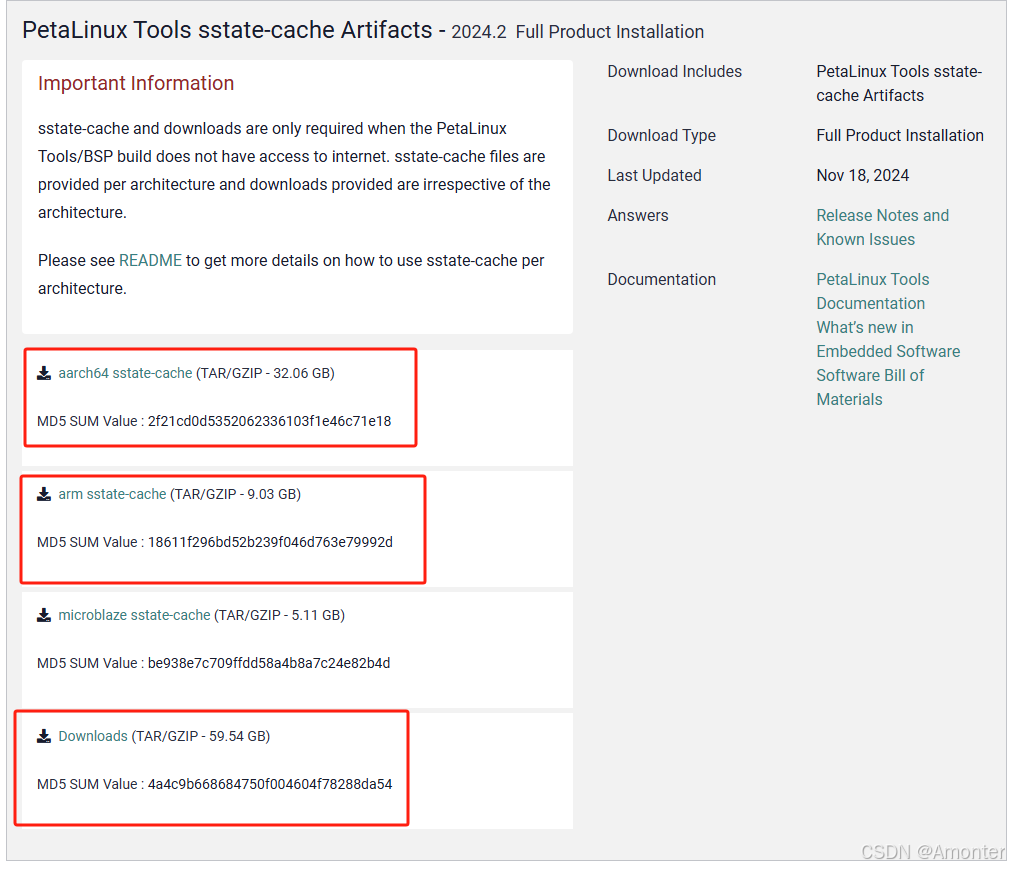
Task: Click the (TAR/GZIP - 59.54 GB) size text
Action: click(201, 736)
